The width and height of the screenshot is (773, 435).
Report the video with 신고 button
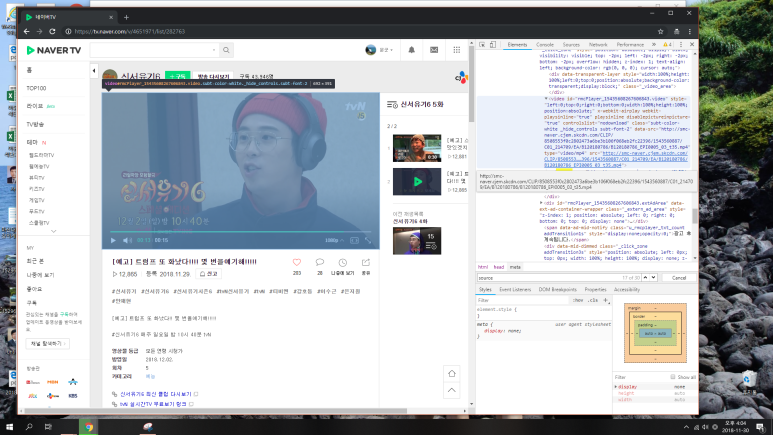pyautogui.click(x=208, y=274)
